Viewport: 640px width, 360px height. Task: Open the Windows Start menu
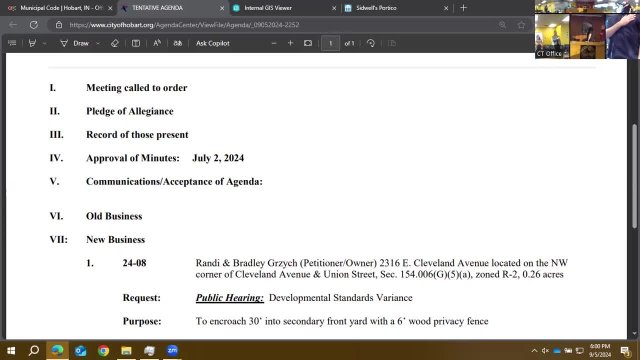point(11,351)
